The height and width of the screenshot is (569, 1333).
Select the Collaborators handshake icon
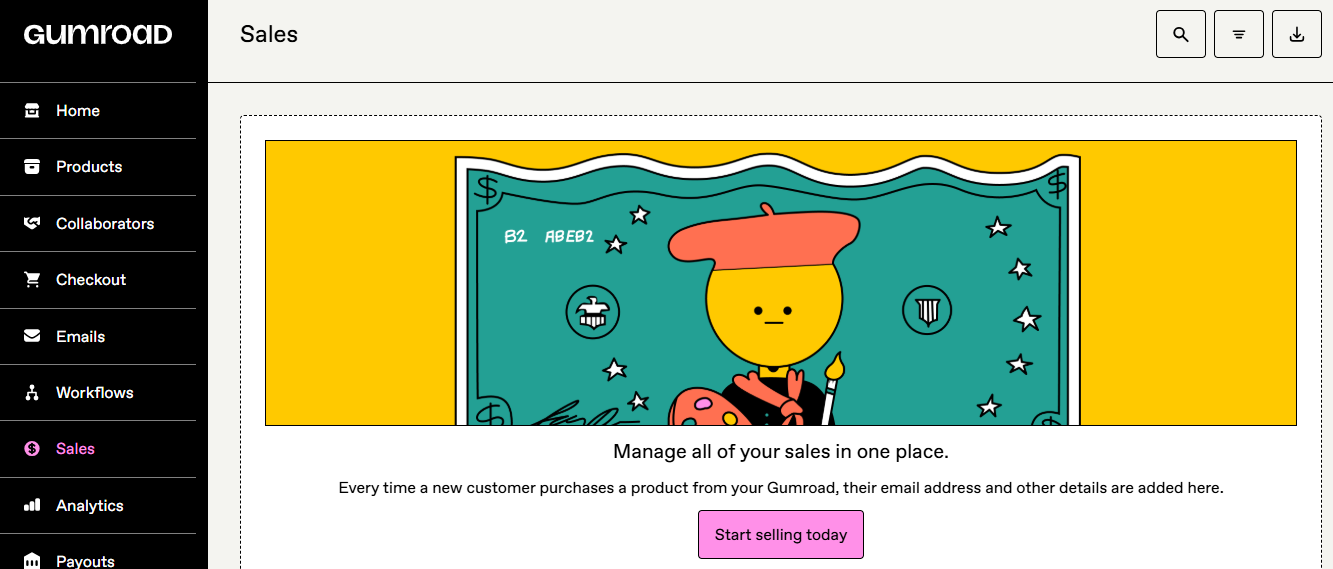click(x=32, y=224)
